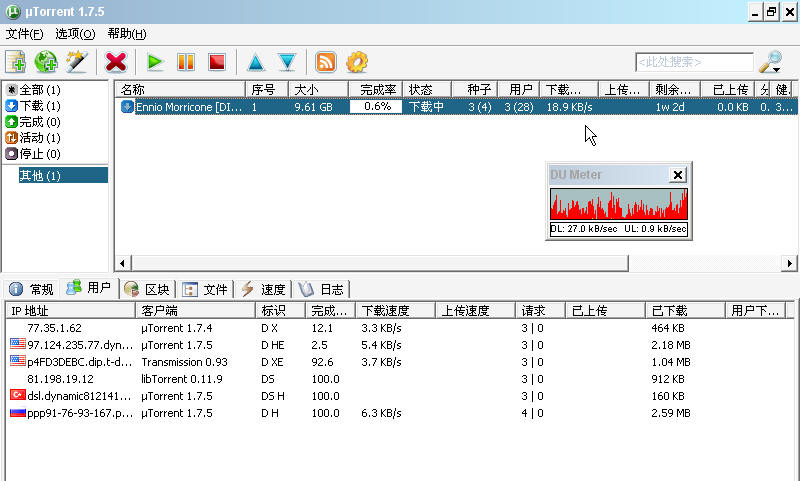The image size is (800, 481).
Task: Click the Russian flag icon in the peers list
Action: click(x=18, y=412)
